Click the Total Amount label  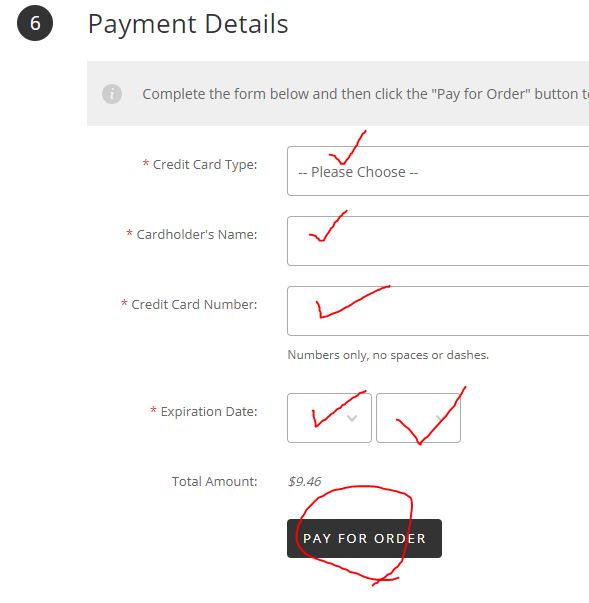(215, 481)
